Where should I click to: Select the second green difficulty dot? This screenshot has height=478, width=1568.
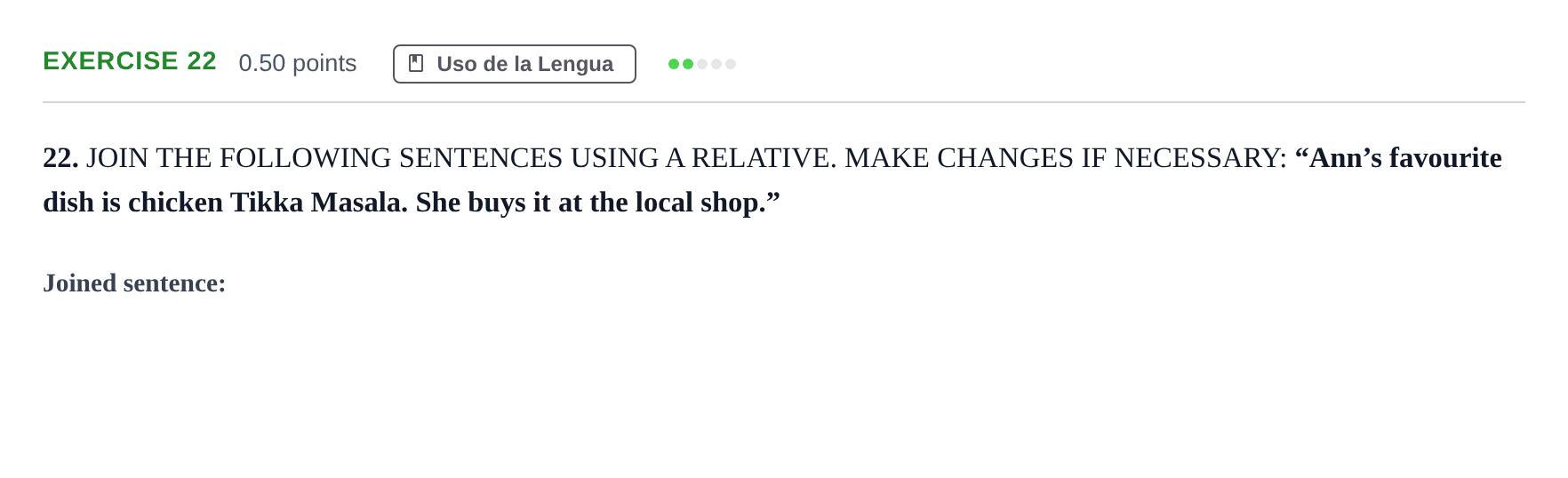pyautogui.click(x=688, y=64)
